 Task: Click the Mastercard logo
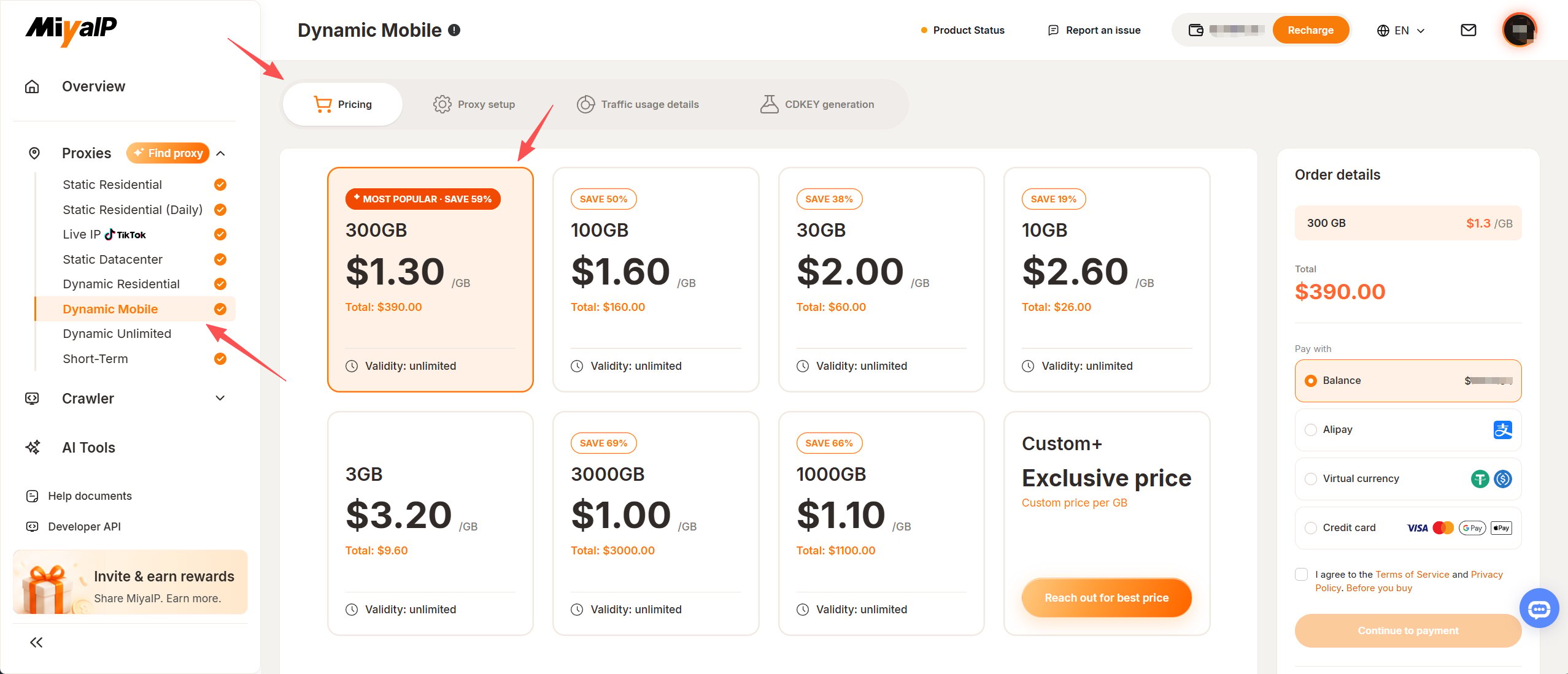(1443, 528)
